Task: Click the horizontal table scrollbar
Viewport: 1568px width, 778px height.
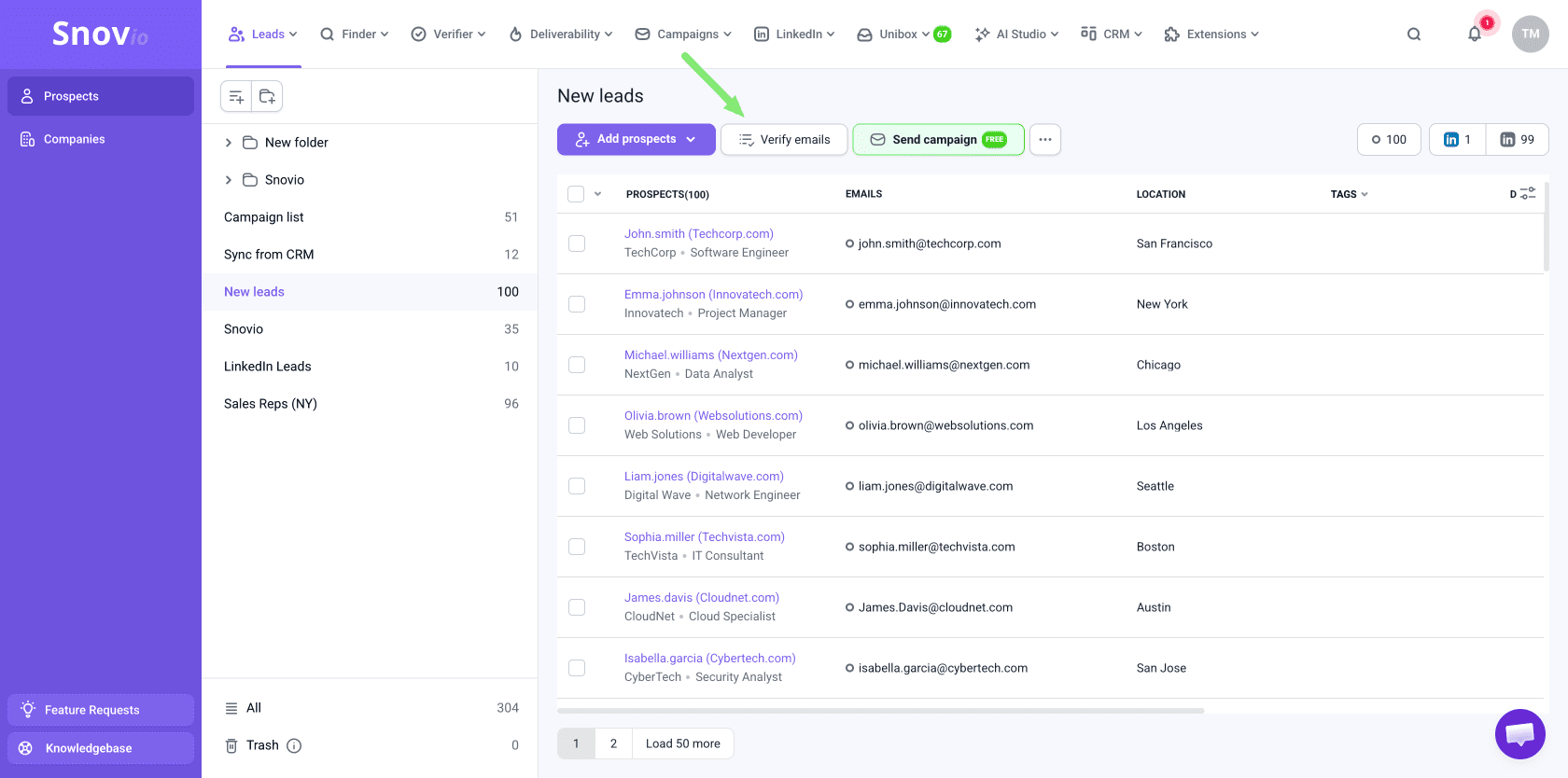Action: (x=880, y=711)
